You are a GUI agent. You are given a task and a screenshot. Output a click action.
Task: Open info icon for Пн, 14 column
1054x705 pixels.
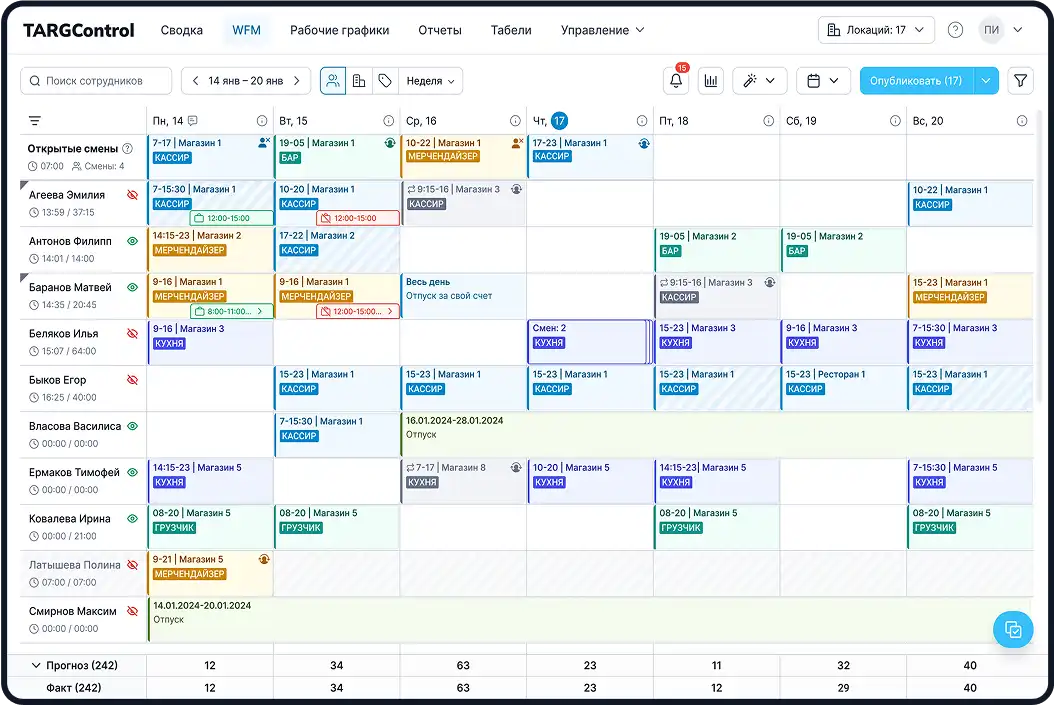click(x=262, y=121)
